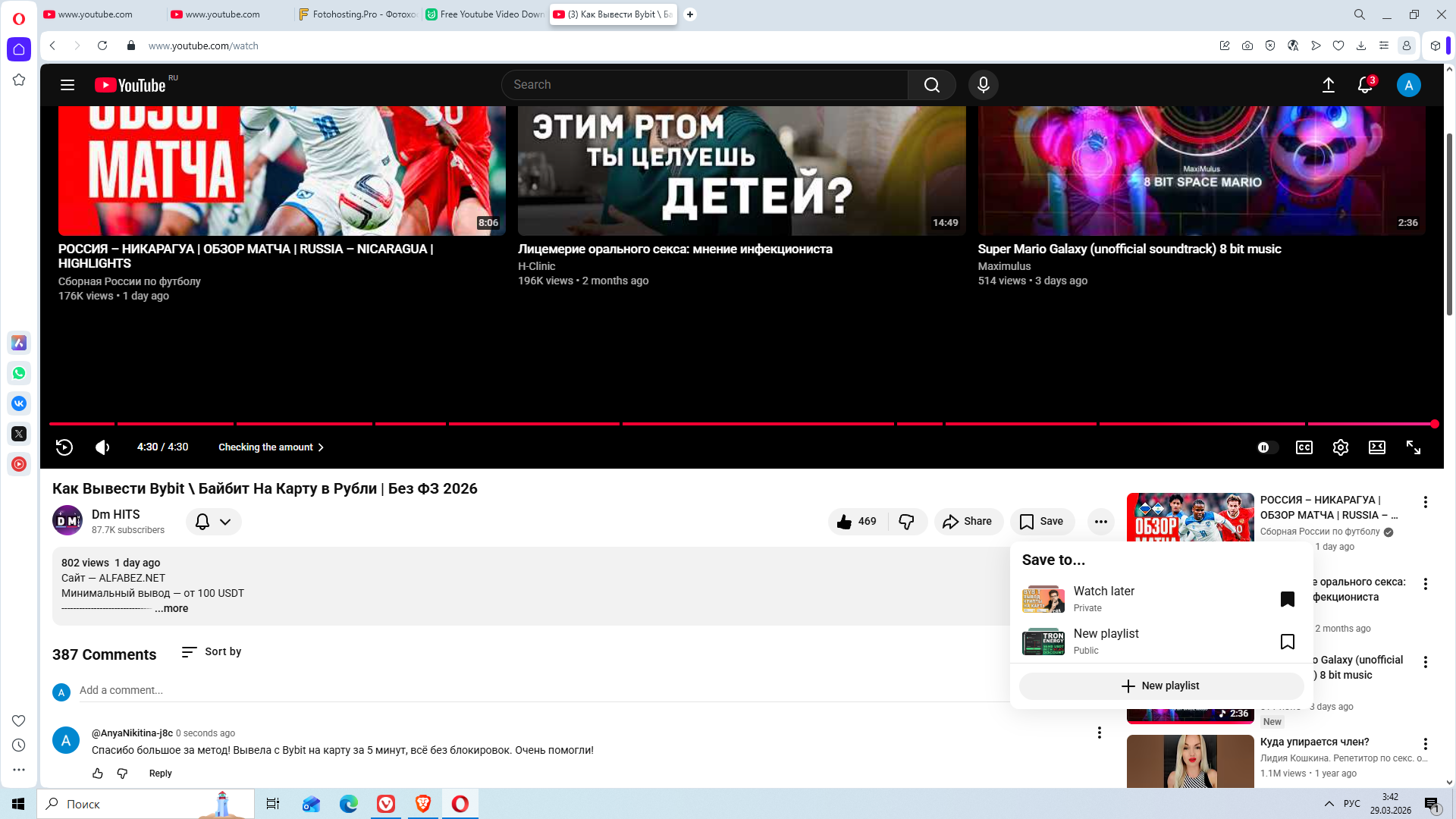Toggle the autoplay switch
Screen dimensions: 1456x819
(x=1266, y=447)
